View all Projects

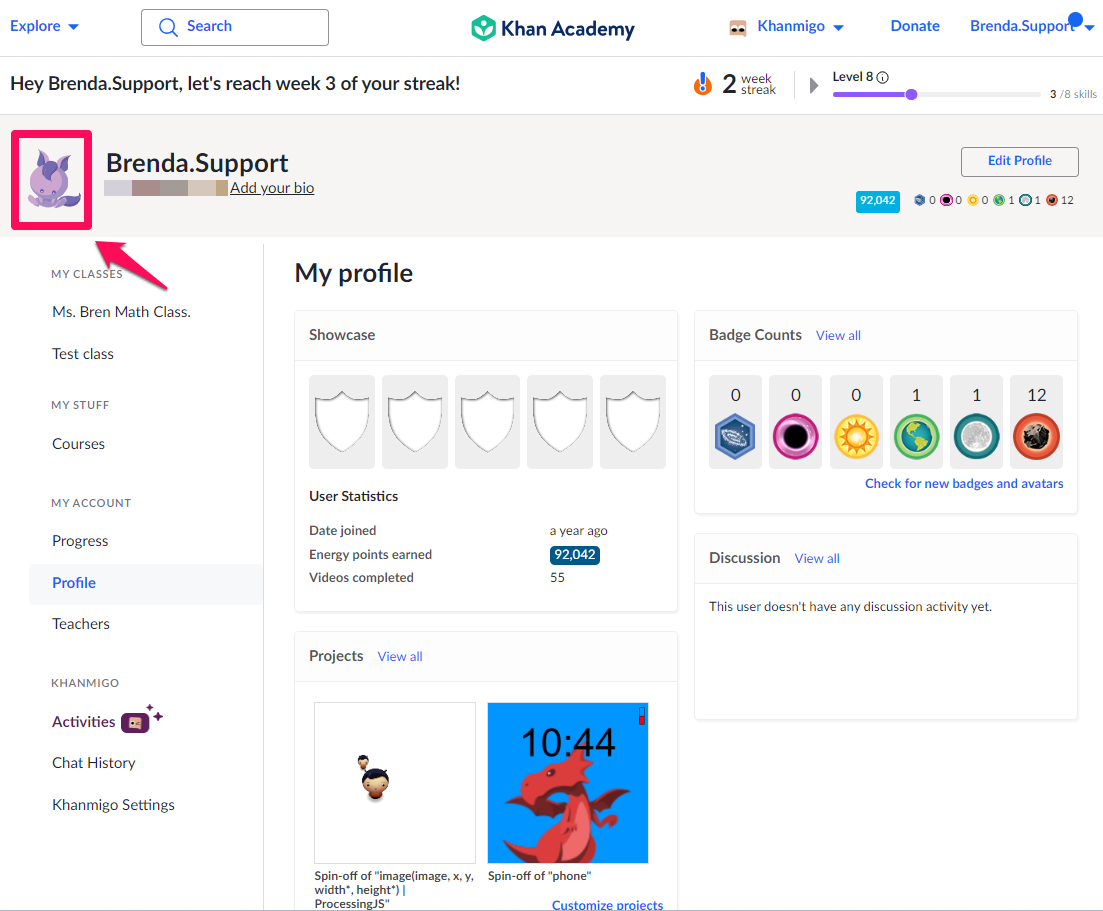coord(400,656)
